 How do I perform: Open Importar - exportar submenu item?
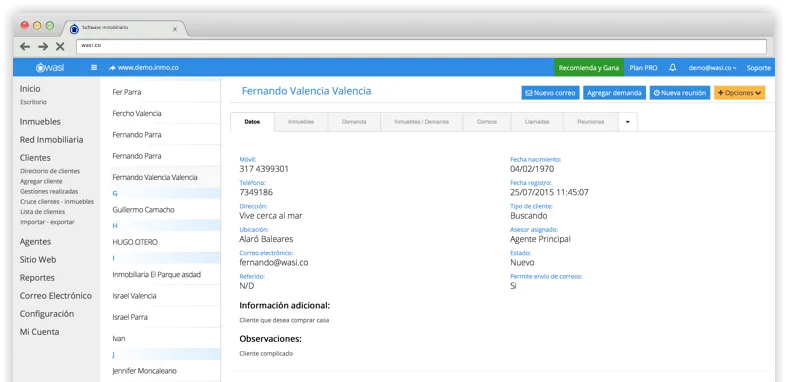pos(47,222)
